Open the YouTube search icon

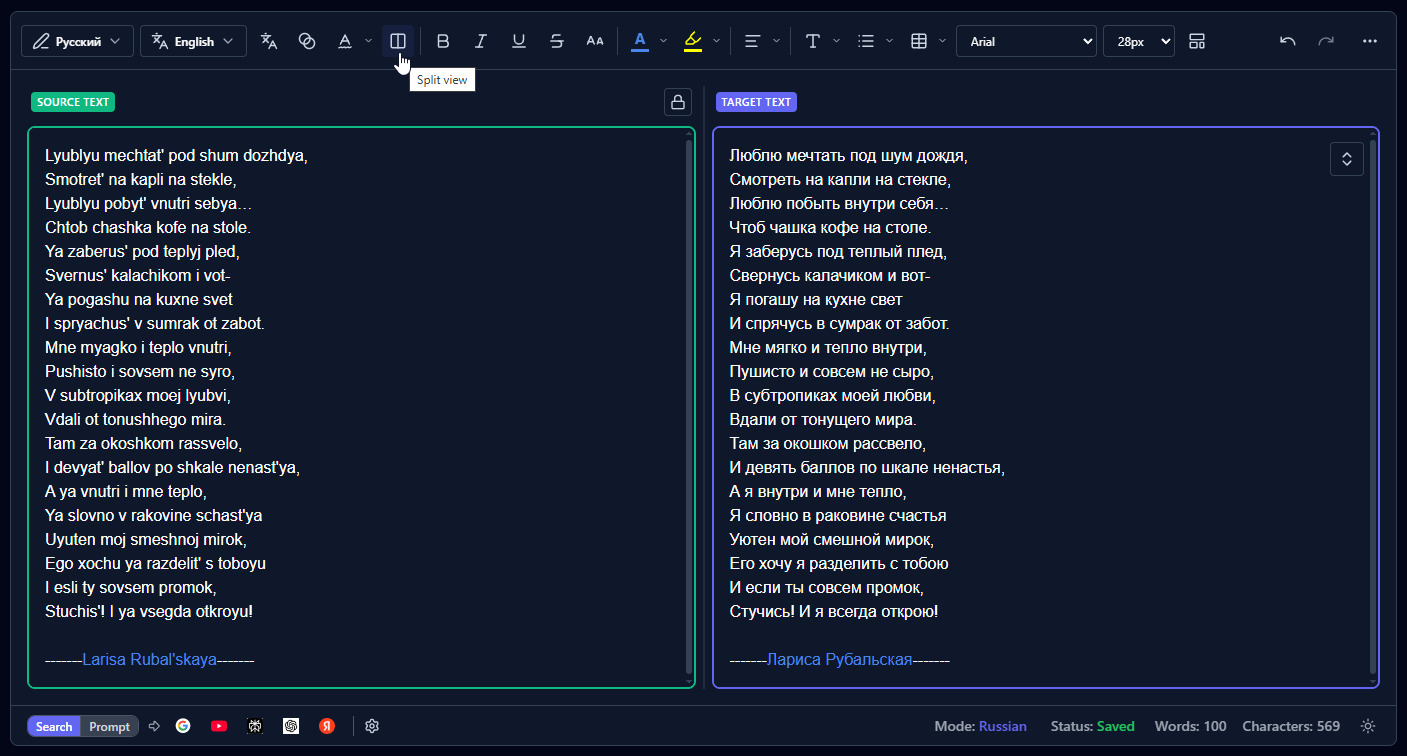[219, 726]
